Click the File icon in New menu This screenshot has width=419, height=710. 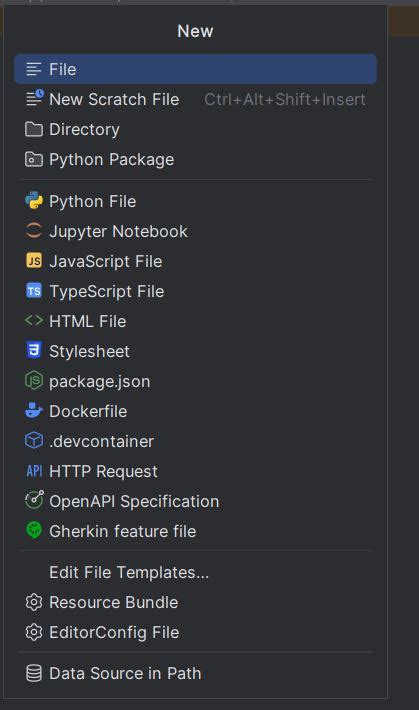coord(34,69)
